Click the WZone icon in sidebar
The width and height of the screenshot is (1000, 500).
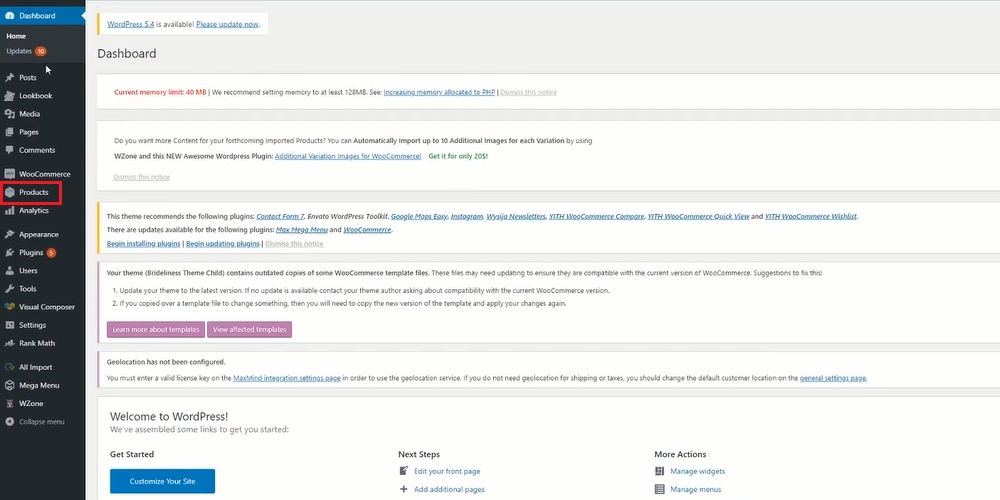click(10, 403)
